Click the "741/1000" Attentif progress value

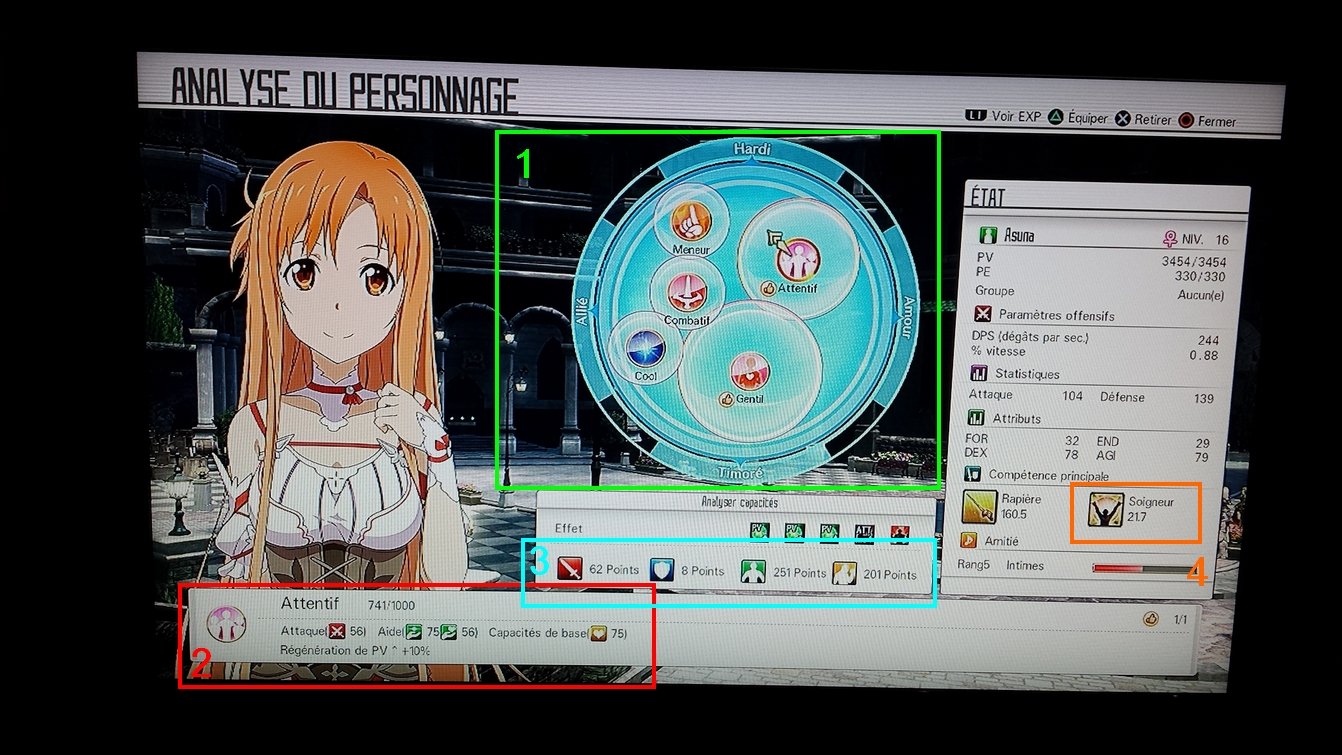click(x=389, y=606)
